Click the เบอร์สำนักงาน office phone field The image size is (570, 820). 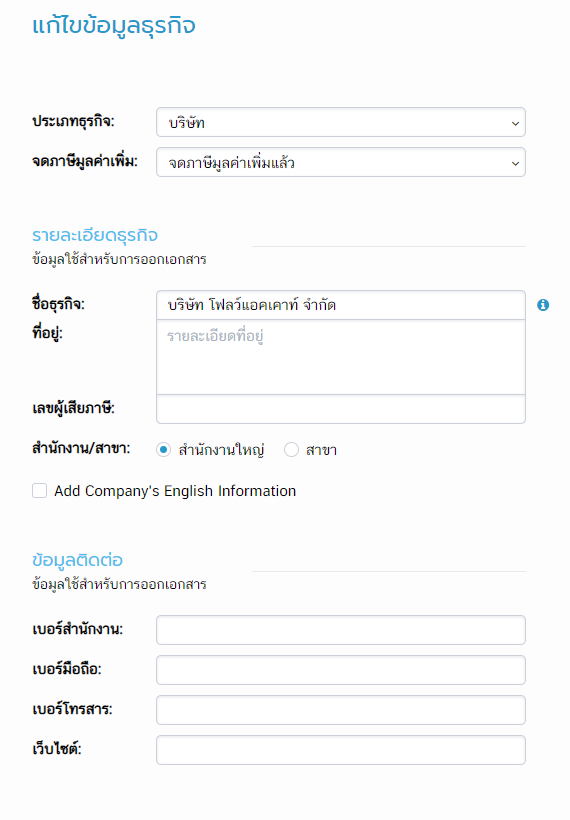[x=340, y=630]
